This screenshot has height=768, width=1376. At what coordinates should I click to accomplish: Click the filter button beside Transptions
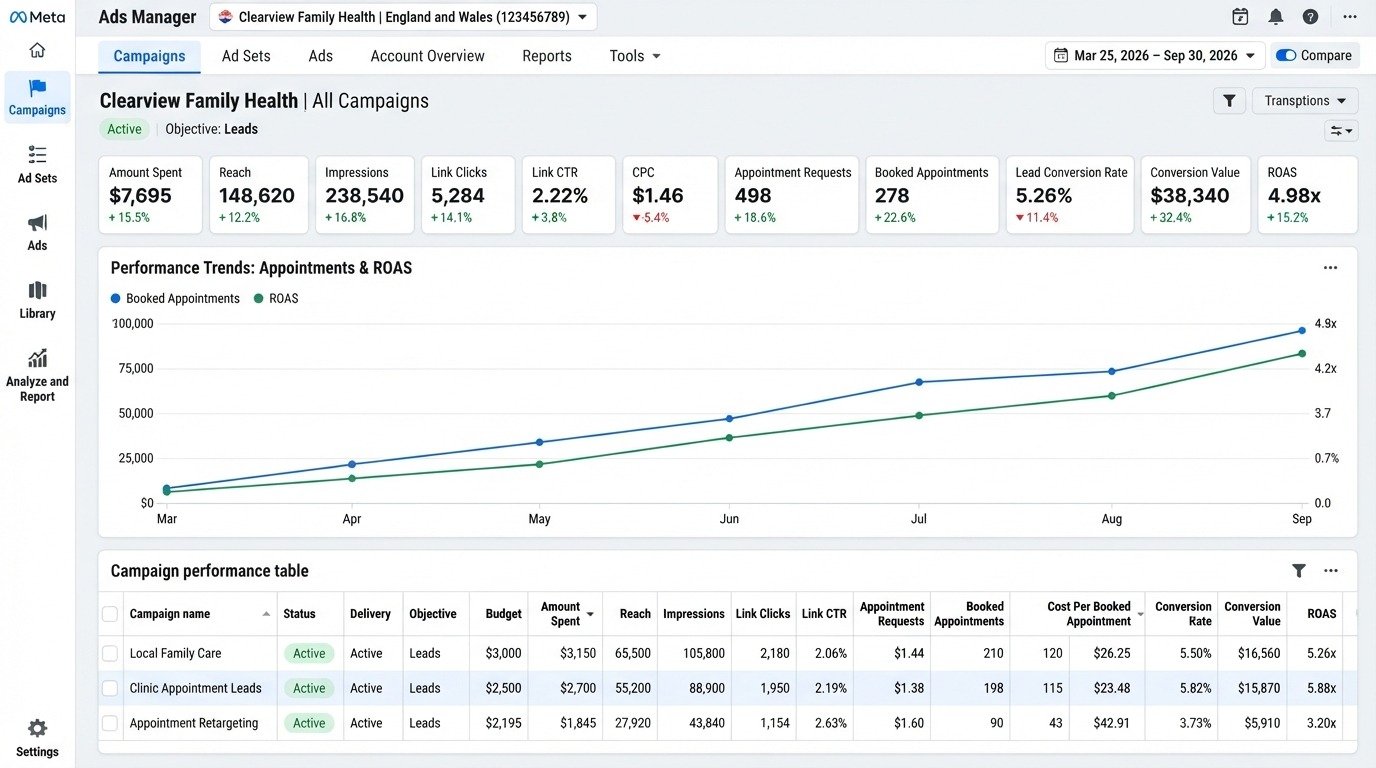(1229, 101)
